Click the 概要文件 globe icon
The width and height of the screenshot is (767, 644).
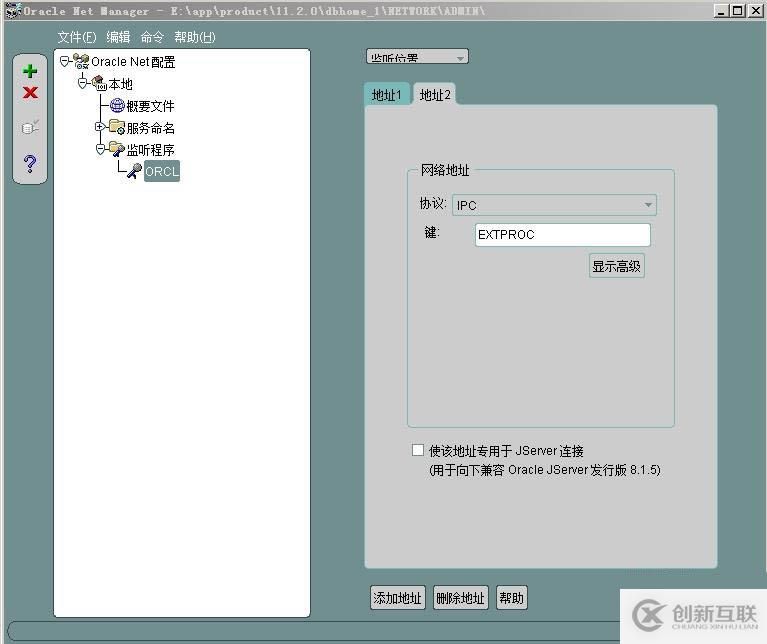117,105
